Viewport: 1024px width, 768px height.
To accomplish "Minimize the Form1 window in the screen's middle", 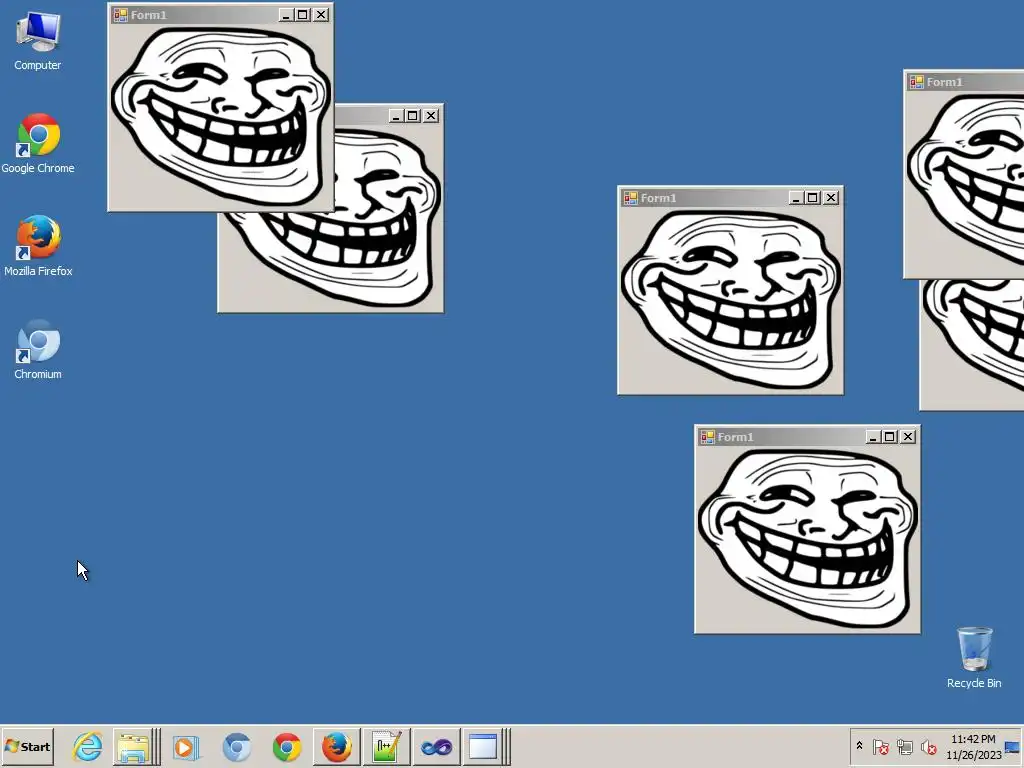I will click(796, 197).
